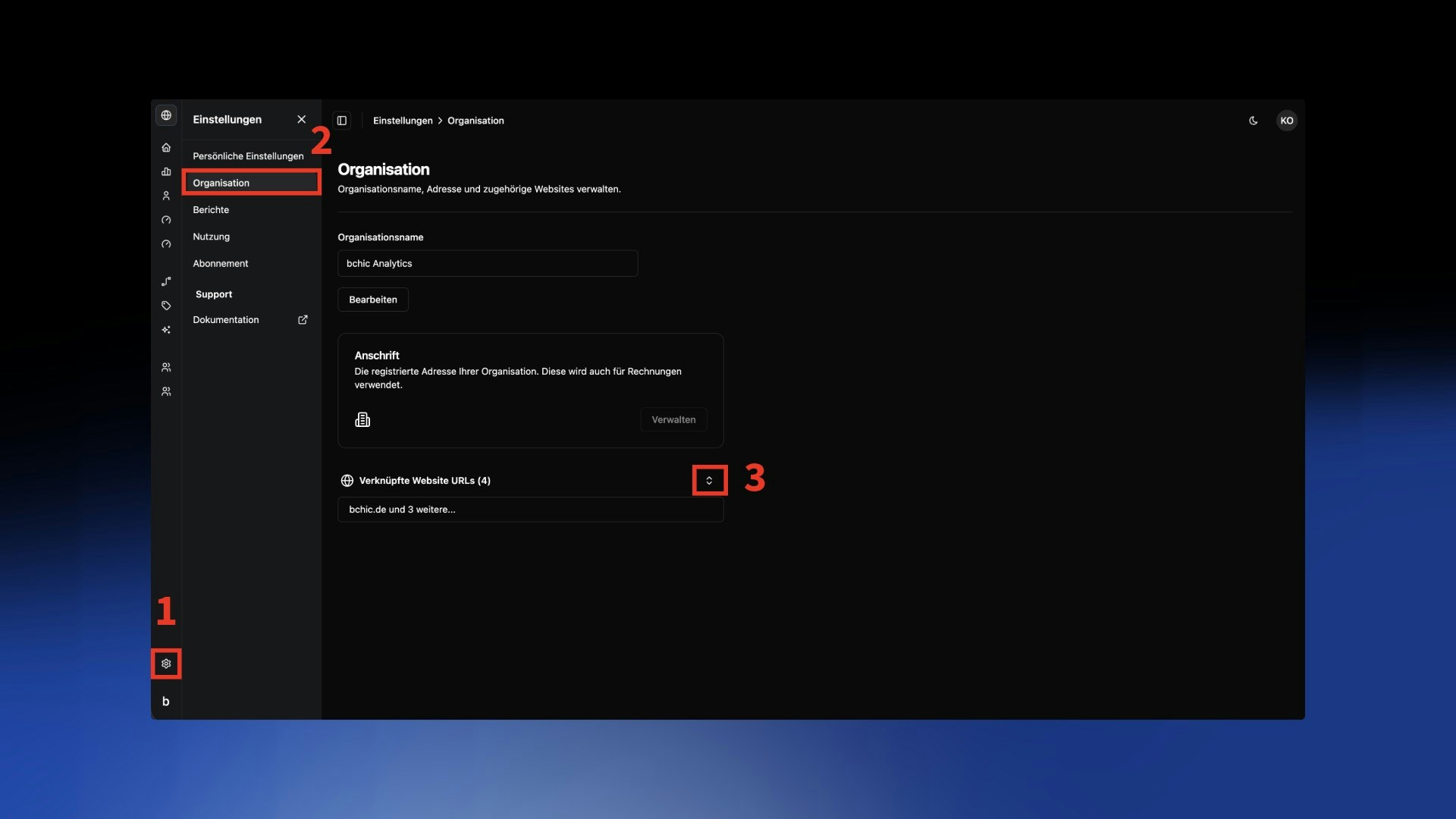Toggle the sidebar with the panel icon
1456x819 pixels.
point(341,120)
